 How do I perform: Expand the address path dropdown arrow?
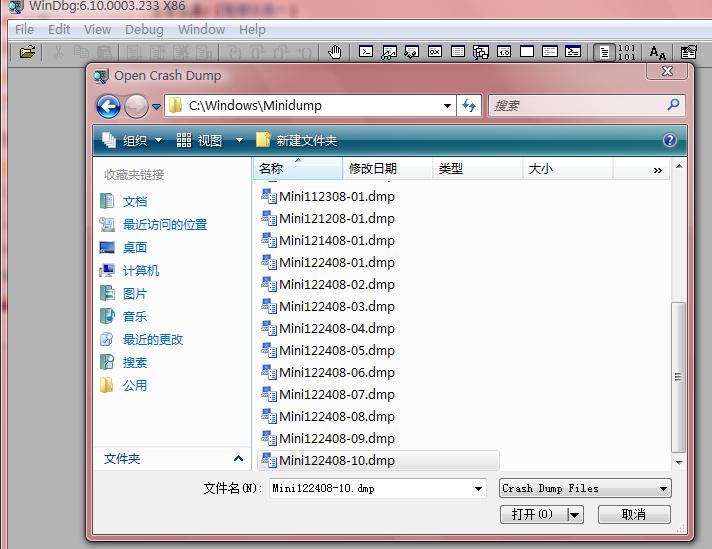tap(447, 106)
